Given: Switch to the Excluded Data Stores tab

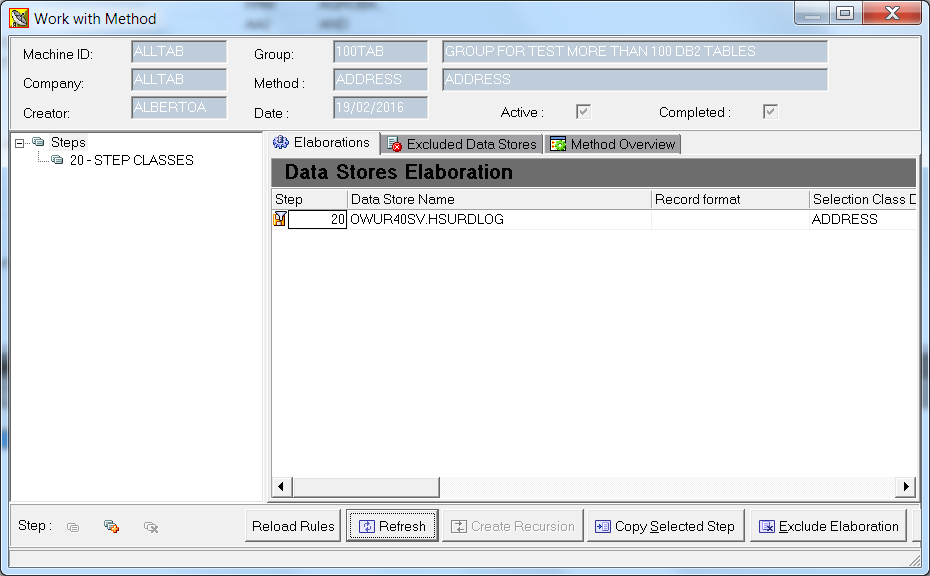Looking at the screenshot, I should (462, 143).
